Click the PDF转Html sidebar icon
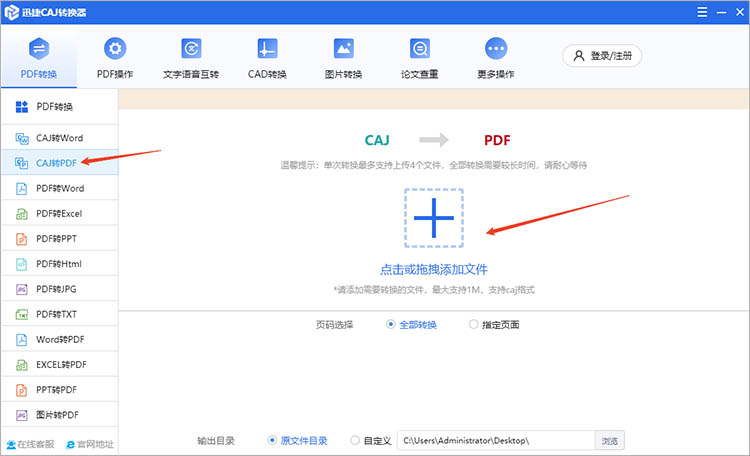This screenshot has width=750, height=456. (22, 264)
